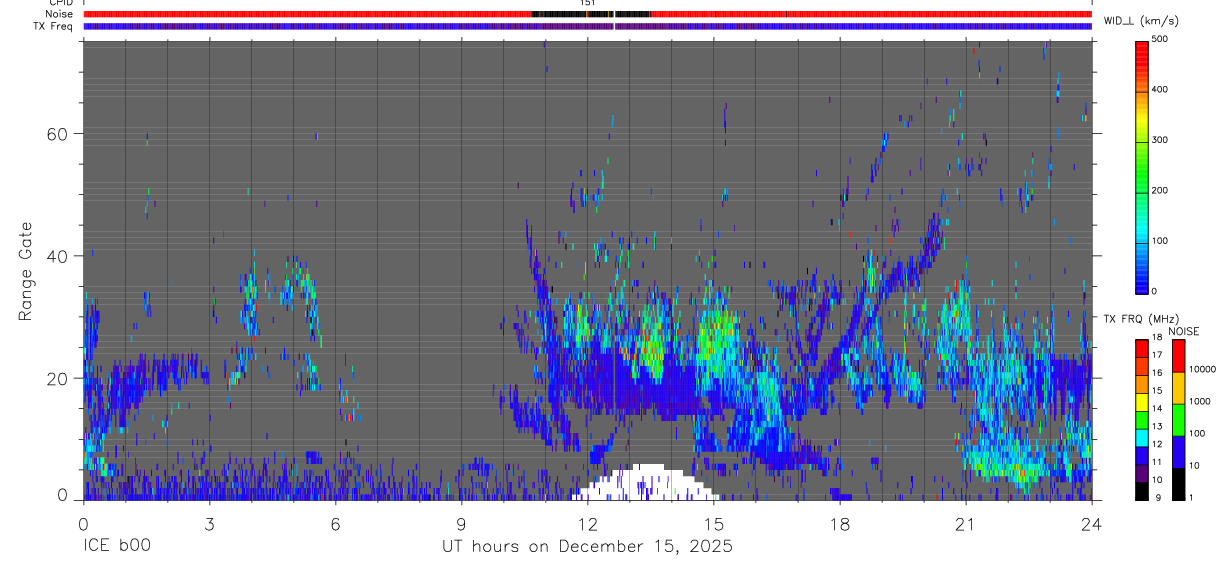This screenshot has height=567, width=1228.
Task: Click the black 1–10 segment of NOISE colorbar
Action: coord(1179,483)
